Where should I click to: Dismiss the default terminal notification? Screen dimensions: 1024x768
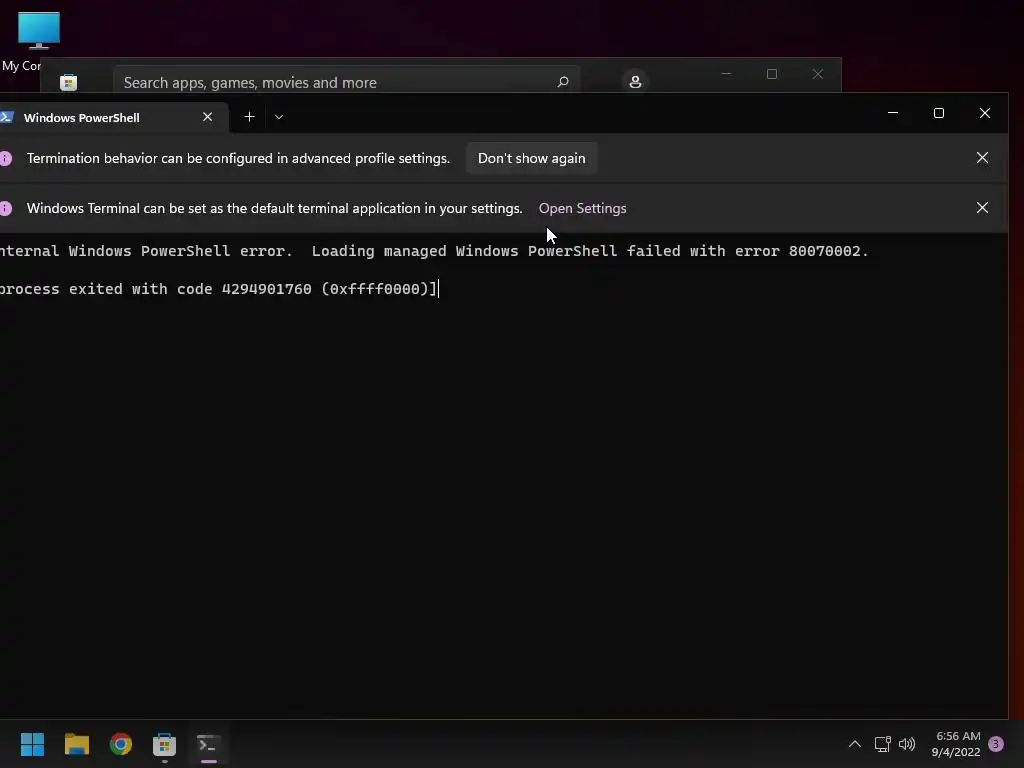[982, 208]
